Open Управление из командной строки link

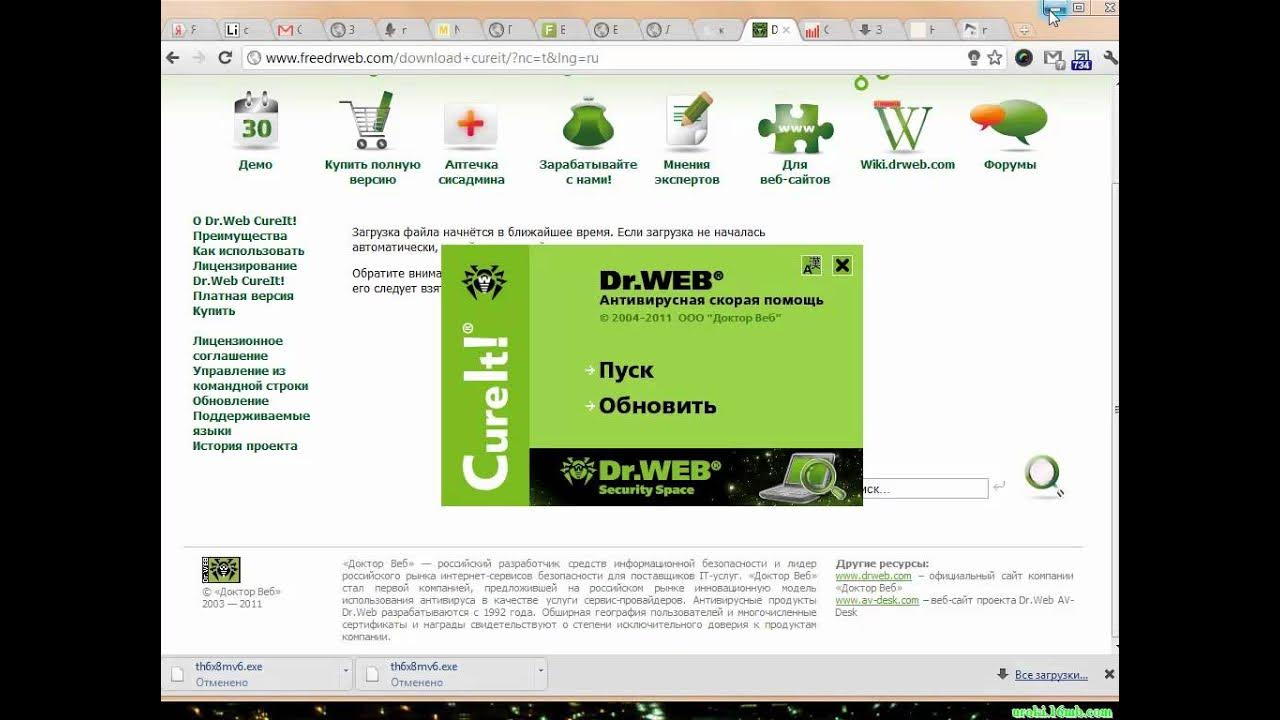251,378
